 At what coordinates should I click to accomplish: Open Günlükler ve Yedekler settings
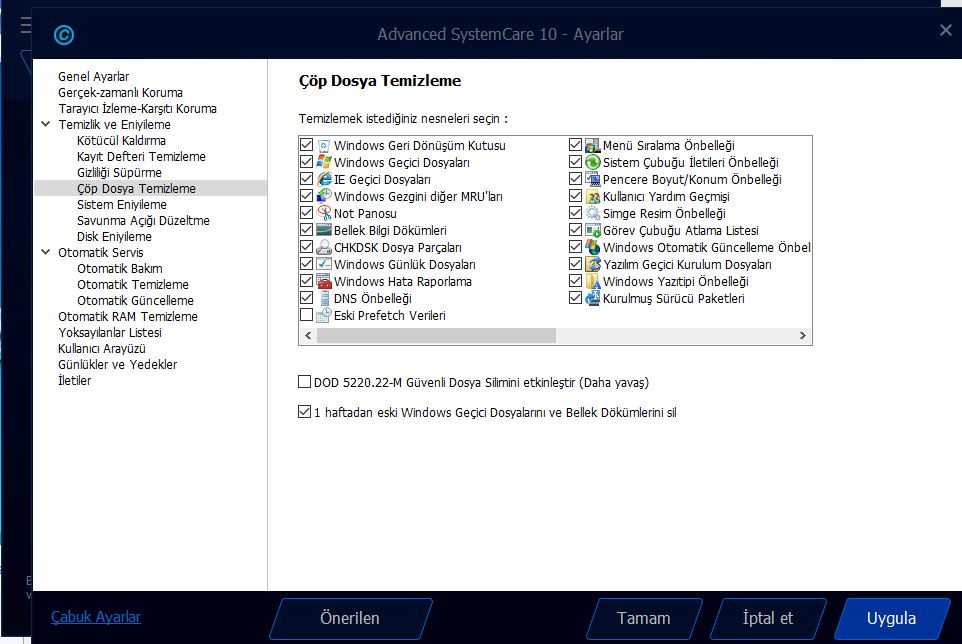[117, 364]
